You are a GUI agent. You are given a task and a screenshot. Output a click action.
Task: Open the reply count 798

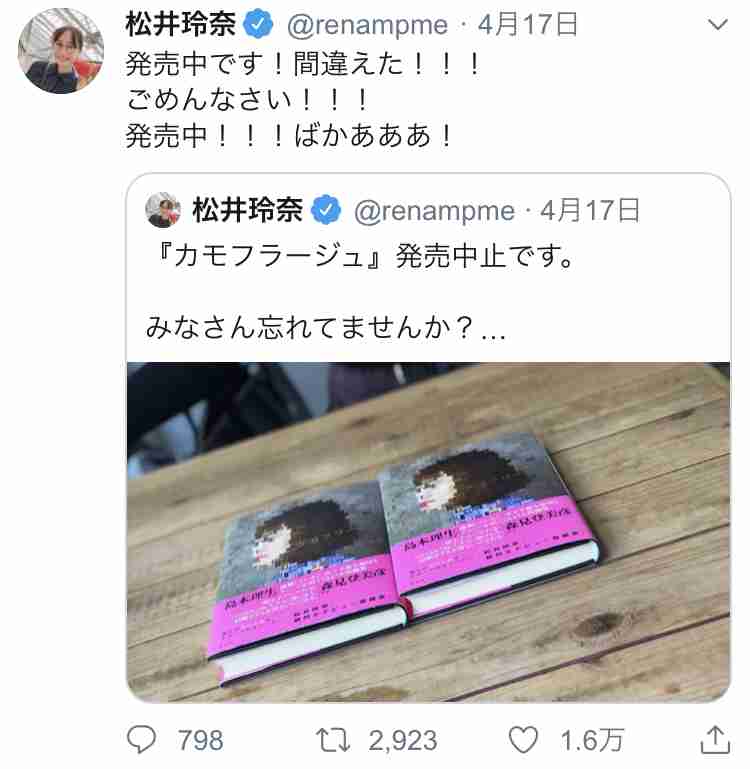201,740
